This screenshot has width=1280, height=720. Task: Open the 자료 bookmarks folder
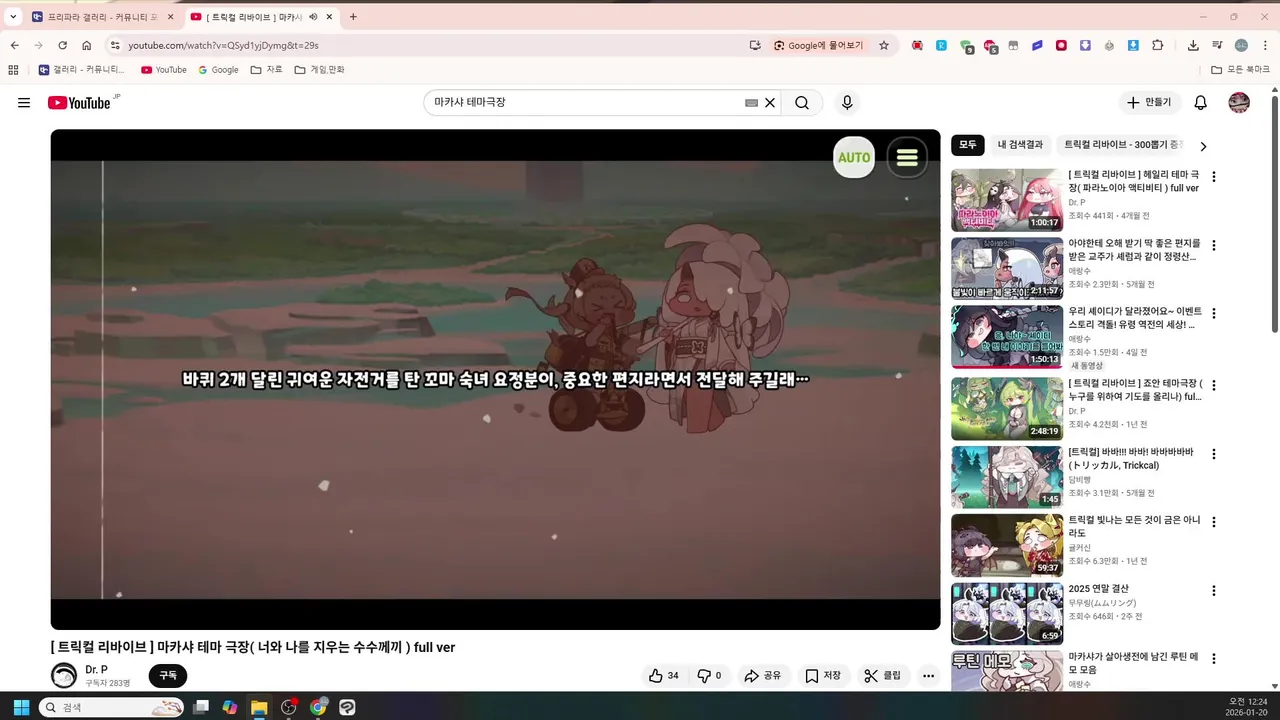coord(266,70)
